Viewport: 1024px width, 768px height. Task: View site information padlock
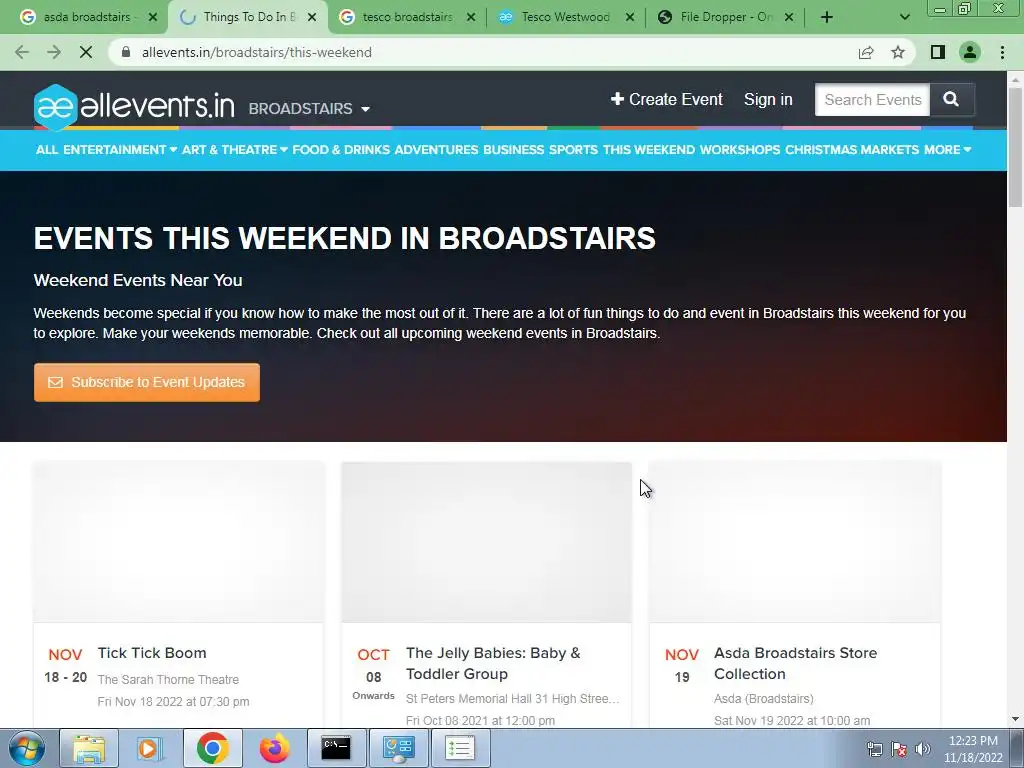point(126,52)
